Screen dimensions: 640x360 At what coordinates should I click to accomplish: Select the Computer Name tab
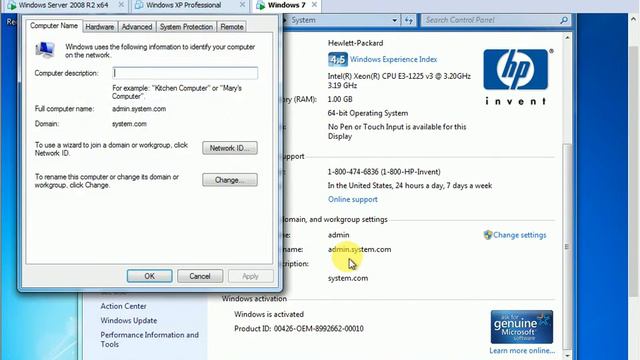click(x=54, y=26)
